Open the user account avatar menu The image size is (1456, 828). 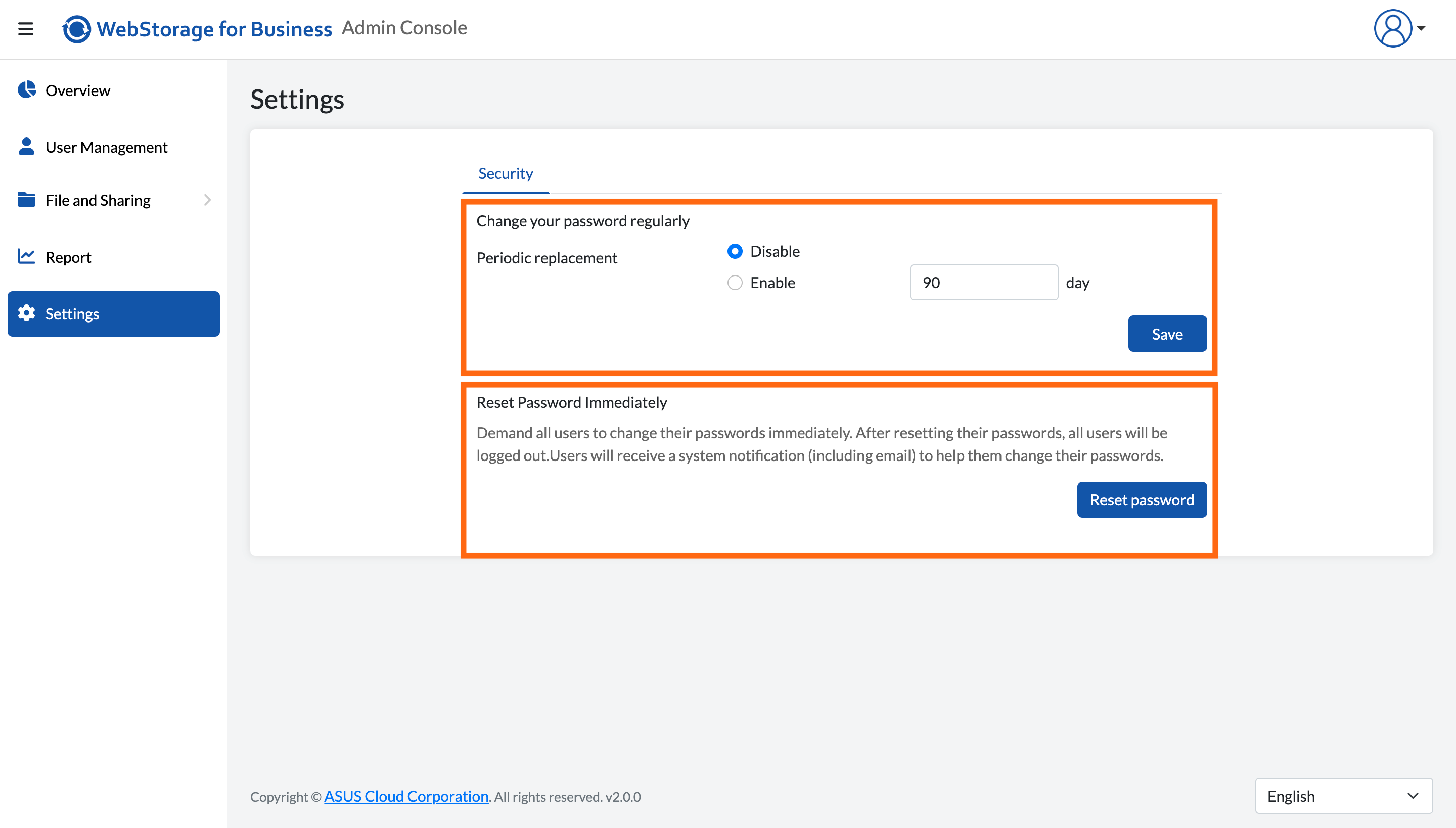point(1393,28)
